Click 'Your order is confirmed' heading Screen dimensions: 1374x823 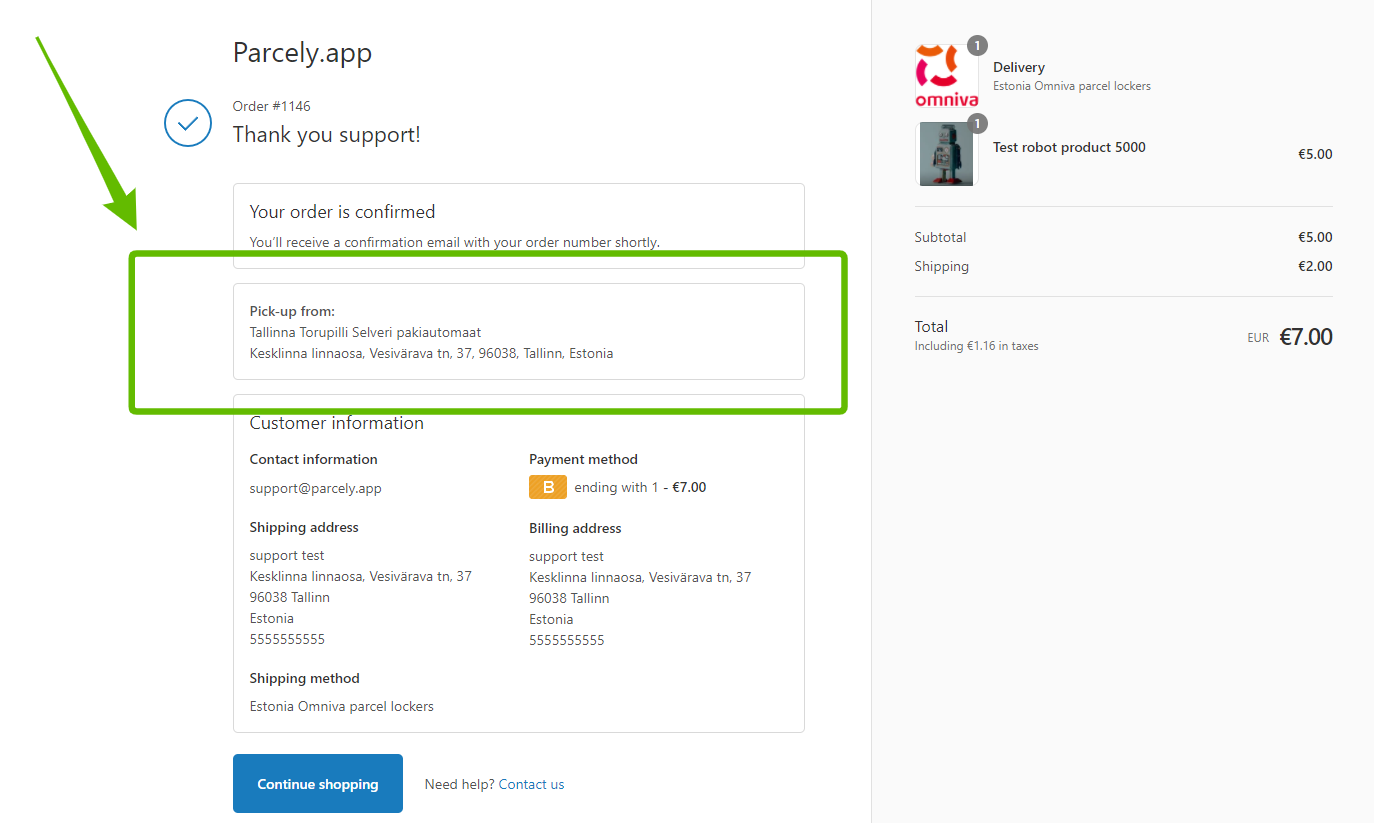click(342, 212)
